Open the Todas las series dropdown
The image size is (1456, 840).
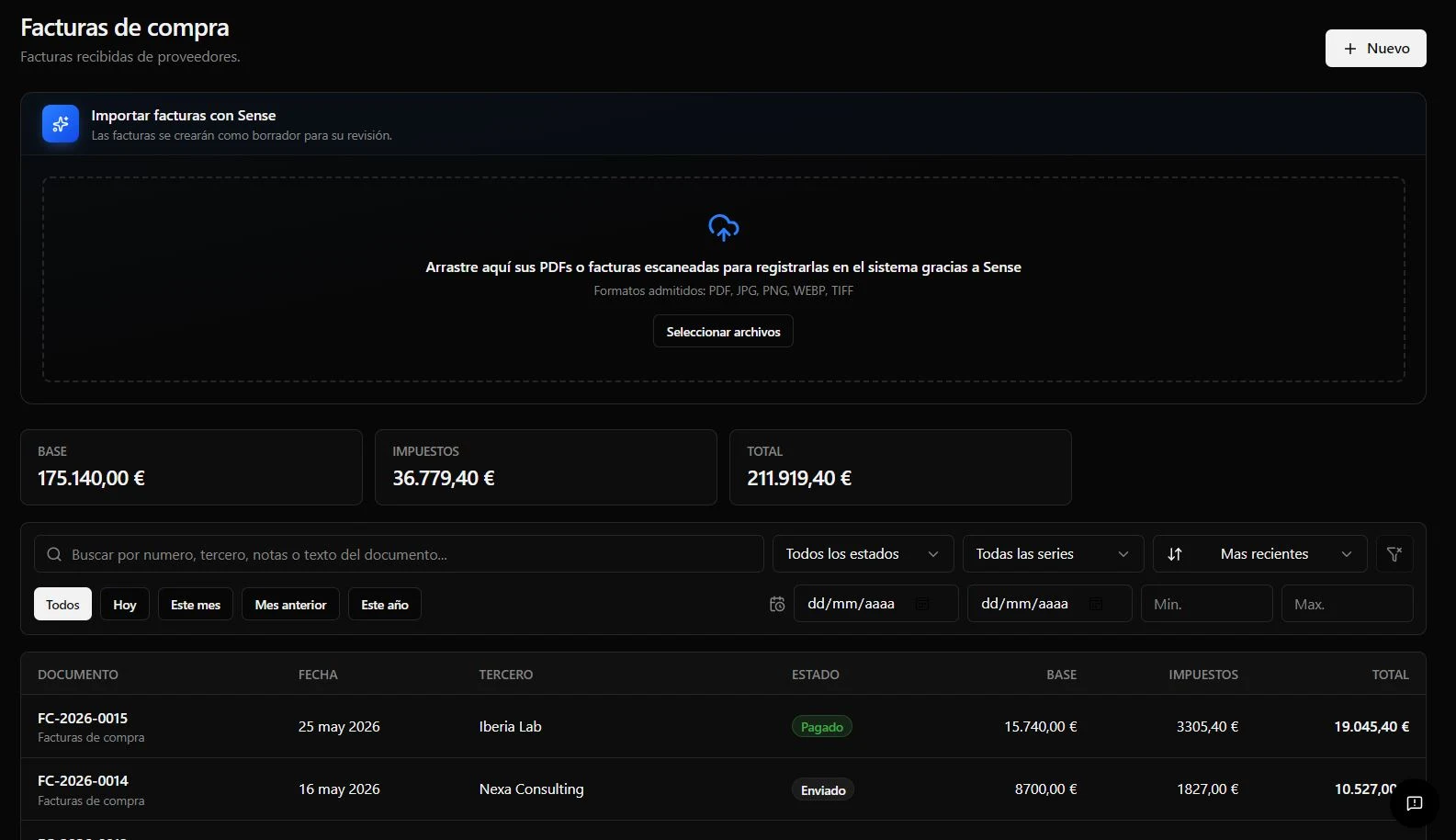pyautogui.click(x=1053, y=554)
